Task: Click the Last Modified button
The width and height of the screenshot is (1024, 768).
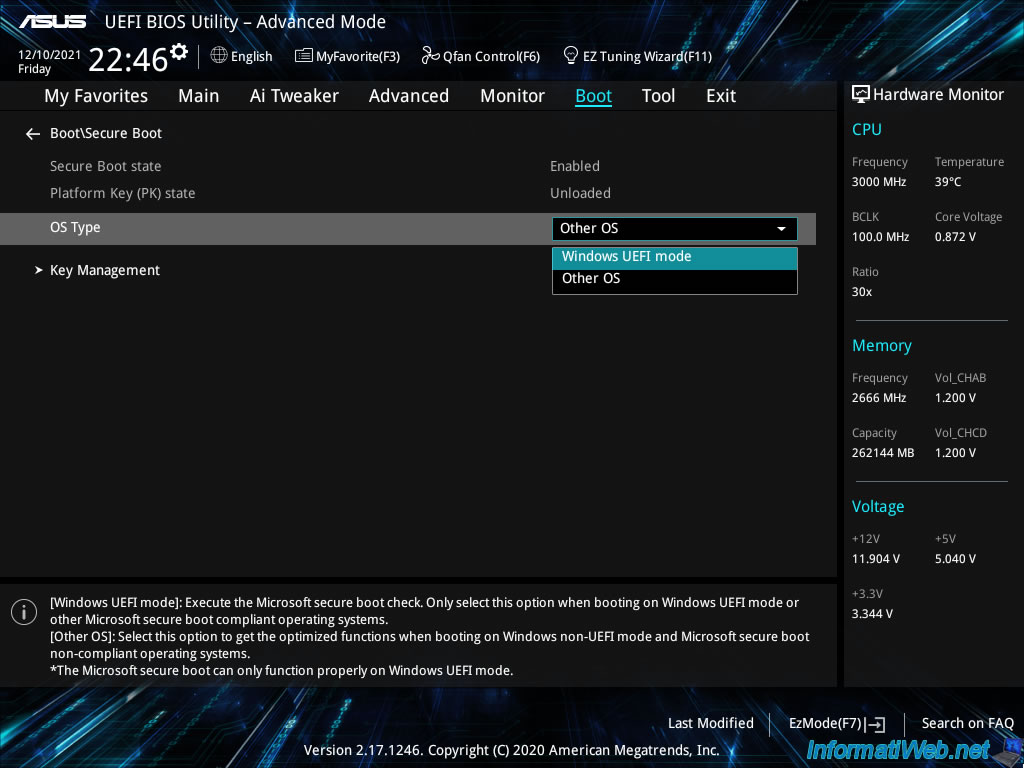Action: click(710, 724)
